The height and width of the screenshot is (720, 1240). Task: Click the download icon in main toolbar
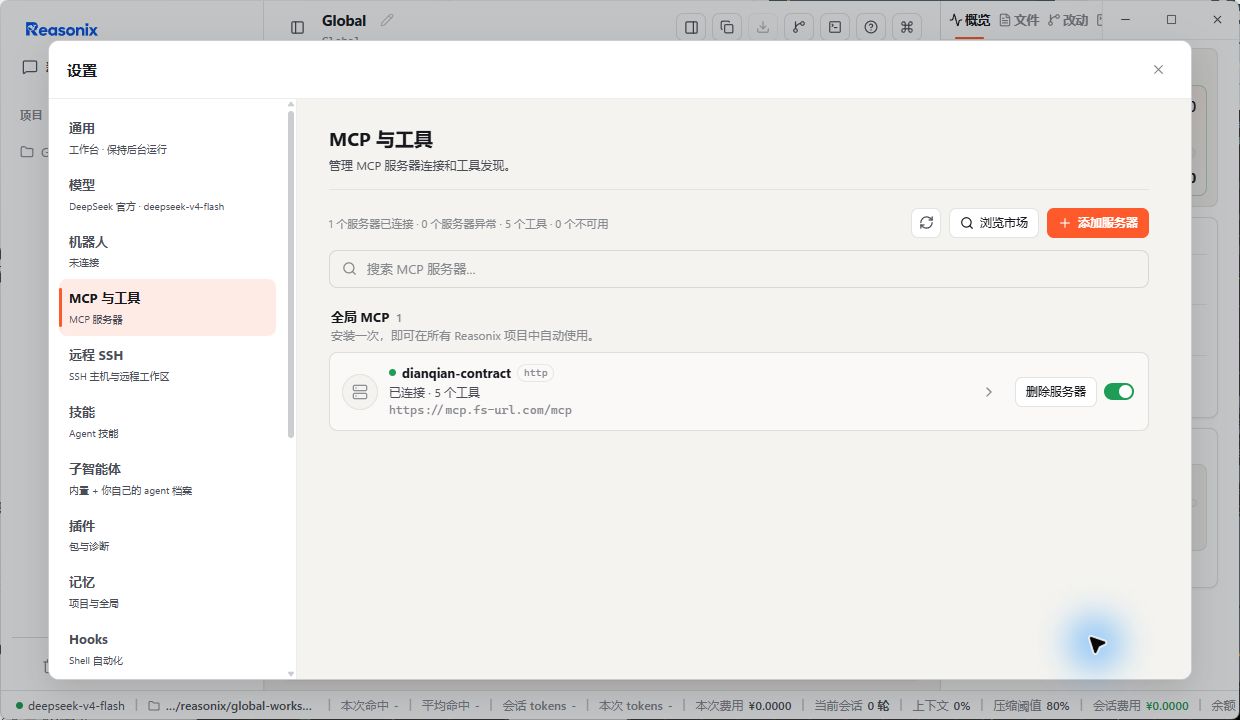click(x=763, y=27)
